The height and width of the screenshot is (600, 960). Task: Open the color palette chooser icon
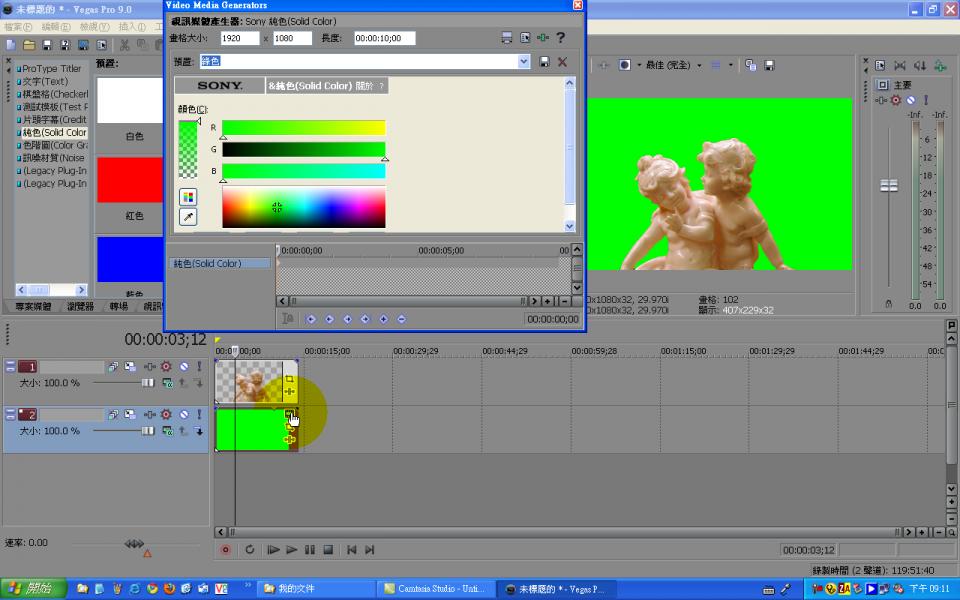coord(188,197)
